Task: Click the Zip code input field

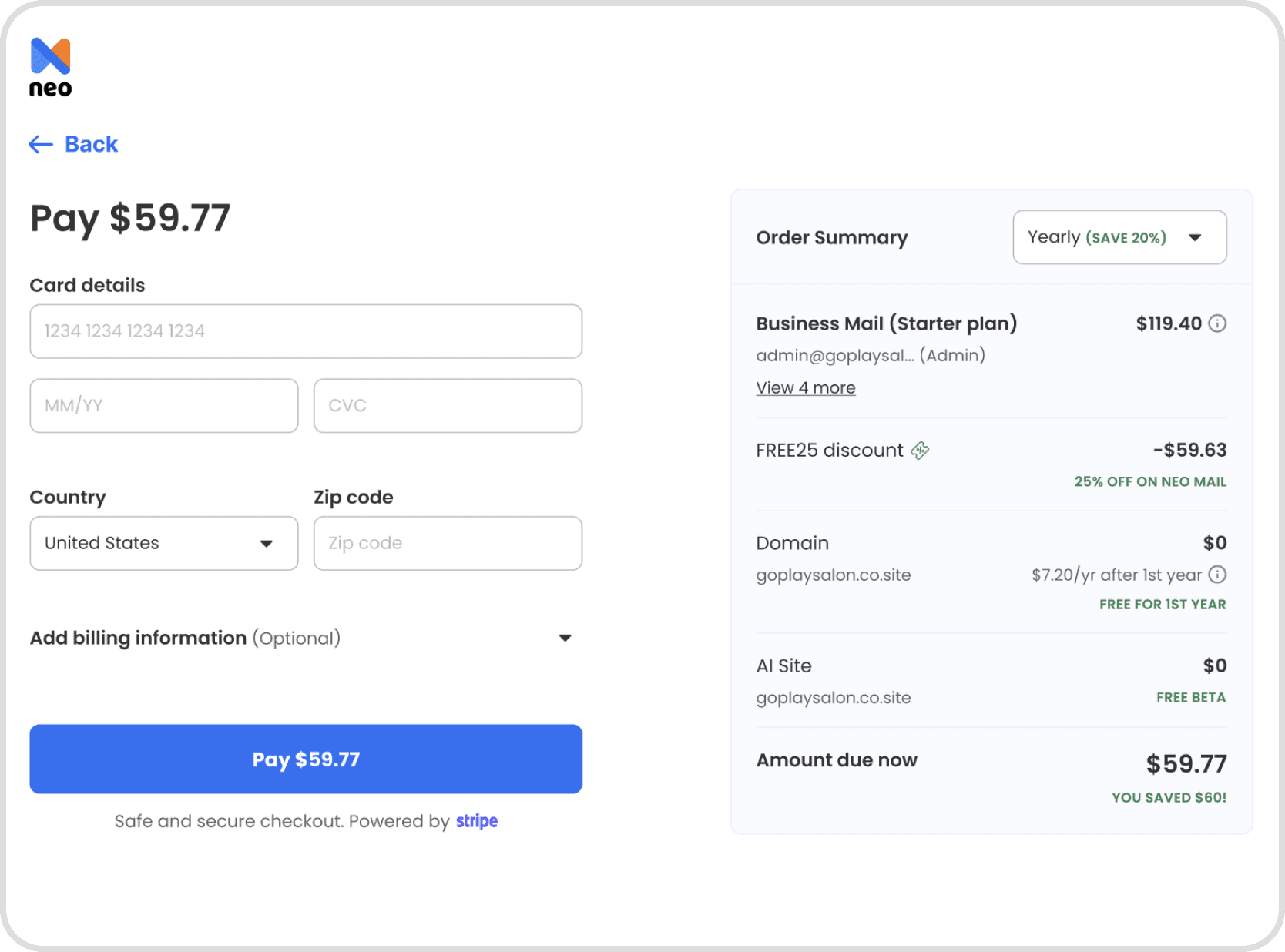Action: point(448,543)
